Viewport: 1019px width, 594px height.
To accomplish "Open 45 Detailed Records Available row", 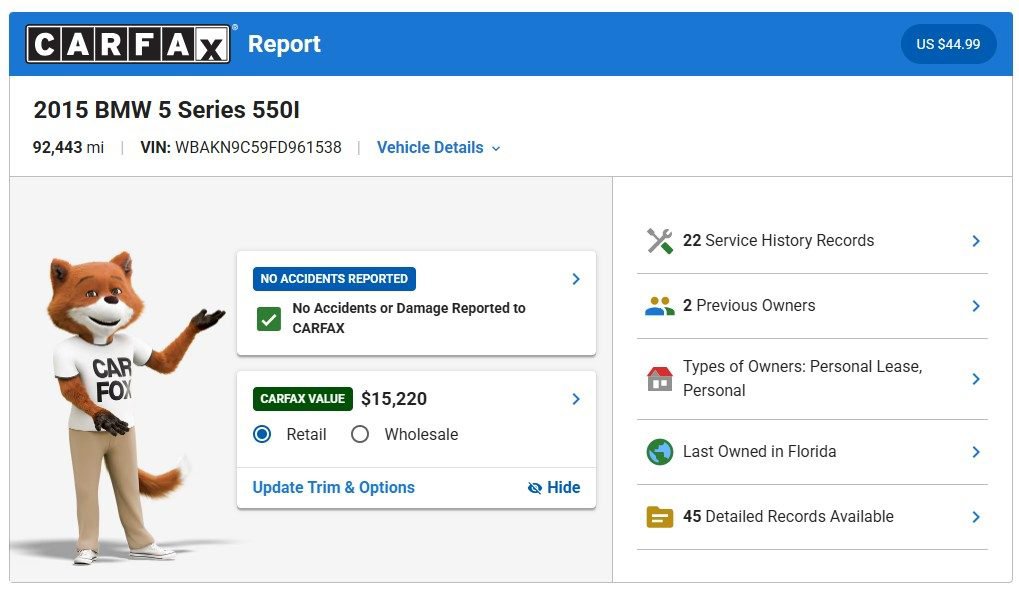I will pyautogui.click(x=812, y=517).
